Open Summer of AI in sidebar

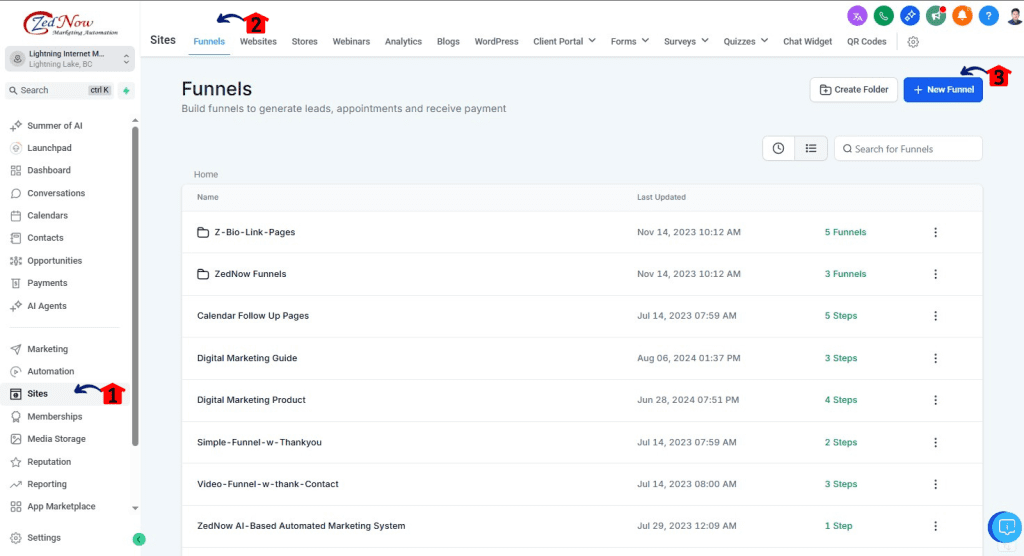click(x=46, y=125)
